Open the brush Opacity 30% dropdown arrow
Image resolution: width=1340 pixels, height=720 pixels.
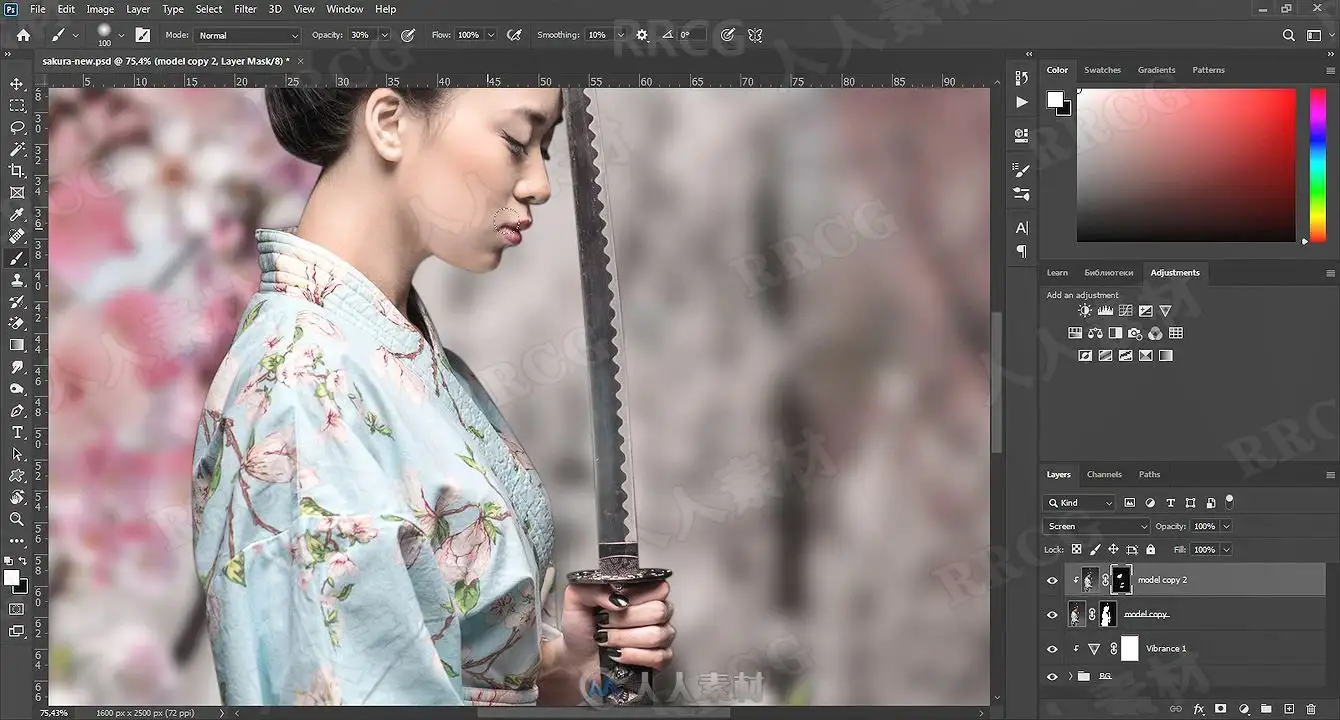pos(384,35)
